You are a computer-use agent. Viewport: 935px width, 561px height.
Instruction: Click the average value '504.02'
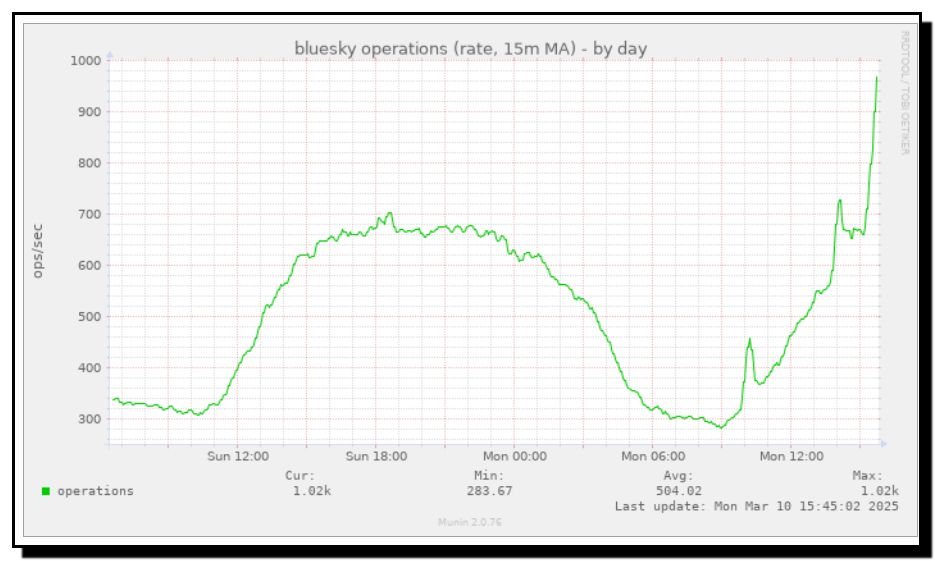(x=679, y=491)
